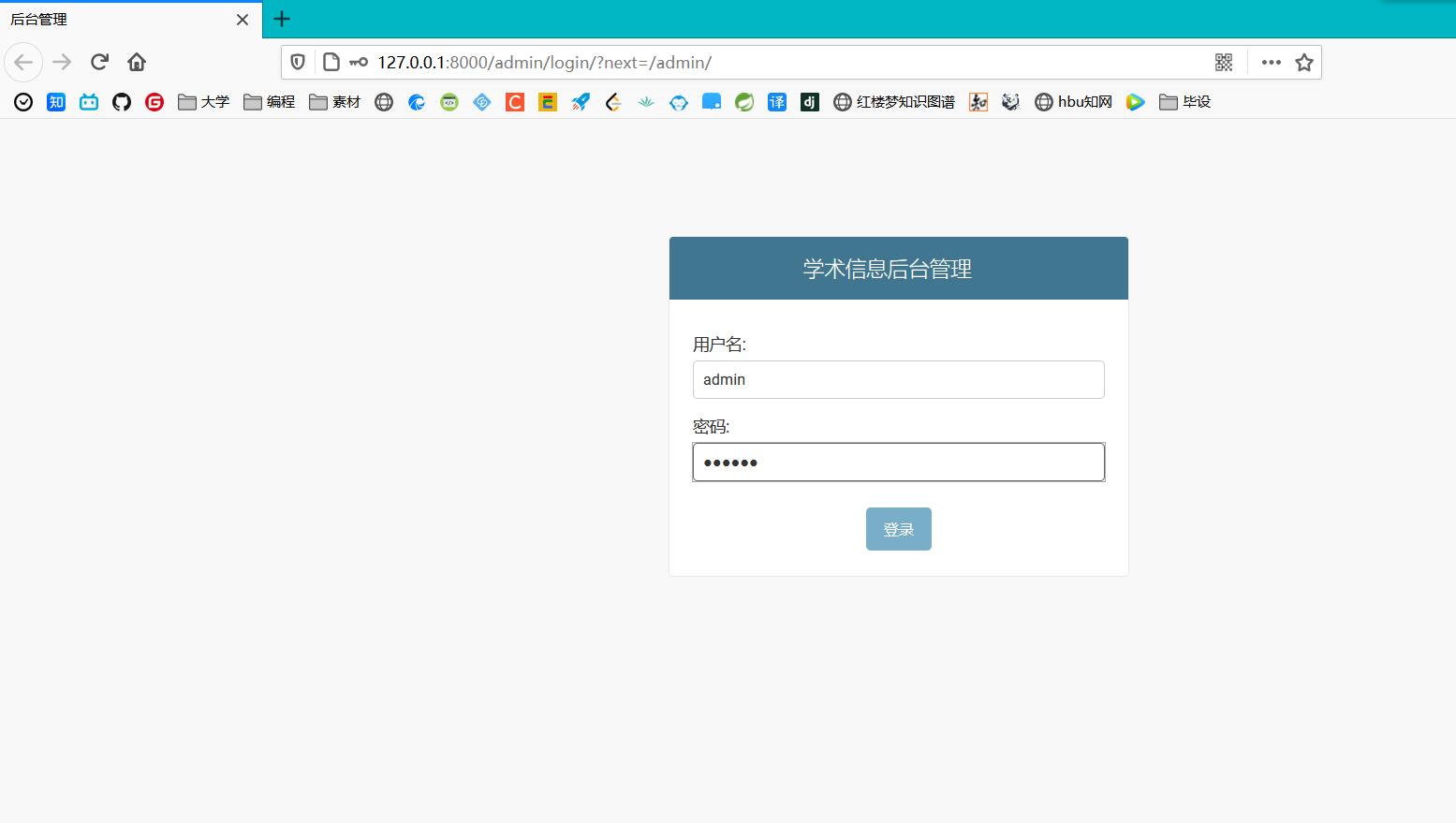This screenshot has width=1456, height=823.
Task: Click the shield tracking protection icon
Action: point(298,63)
